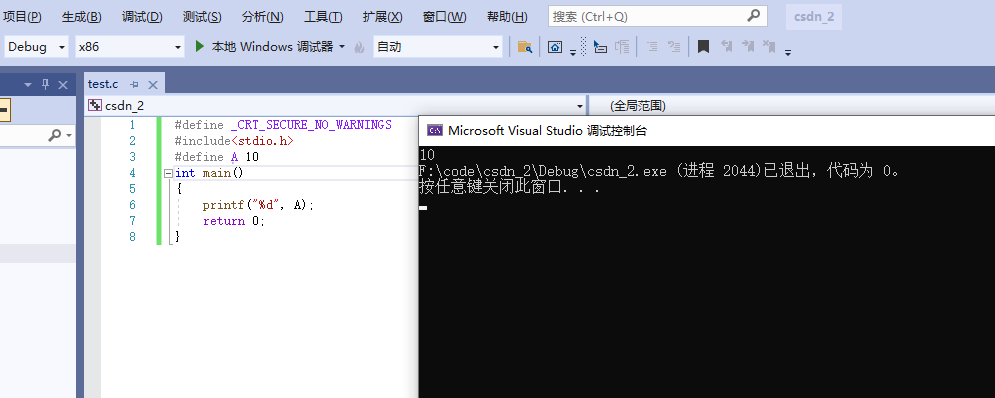Click the uncomment lines toolbar icon
The height and width of the screenshot is (398, 995).
pos(675,46)
